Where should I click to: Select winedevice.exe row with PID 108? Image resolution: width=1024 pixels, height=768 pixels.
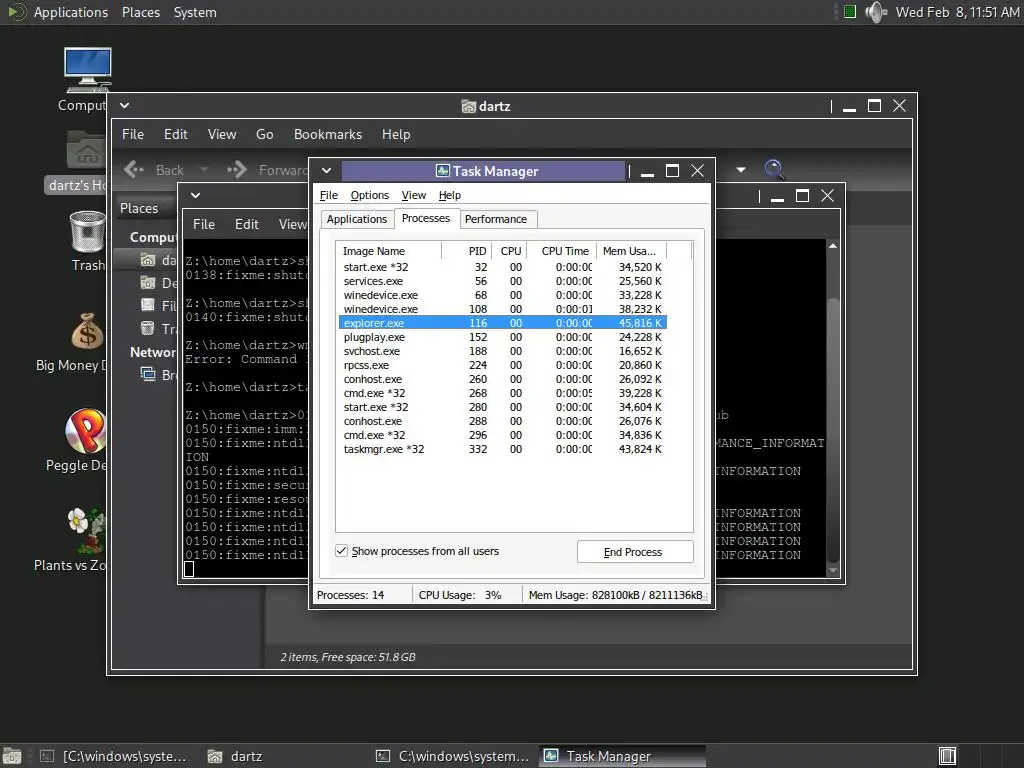click(x=502, y=309)
